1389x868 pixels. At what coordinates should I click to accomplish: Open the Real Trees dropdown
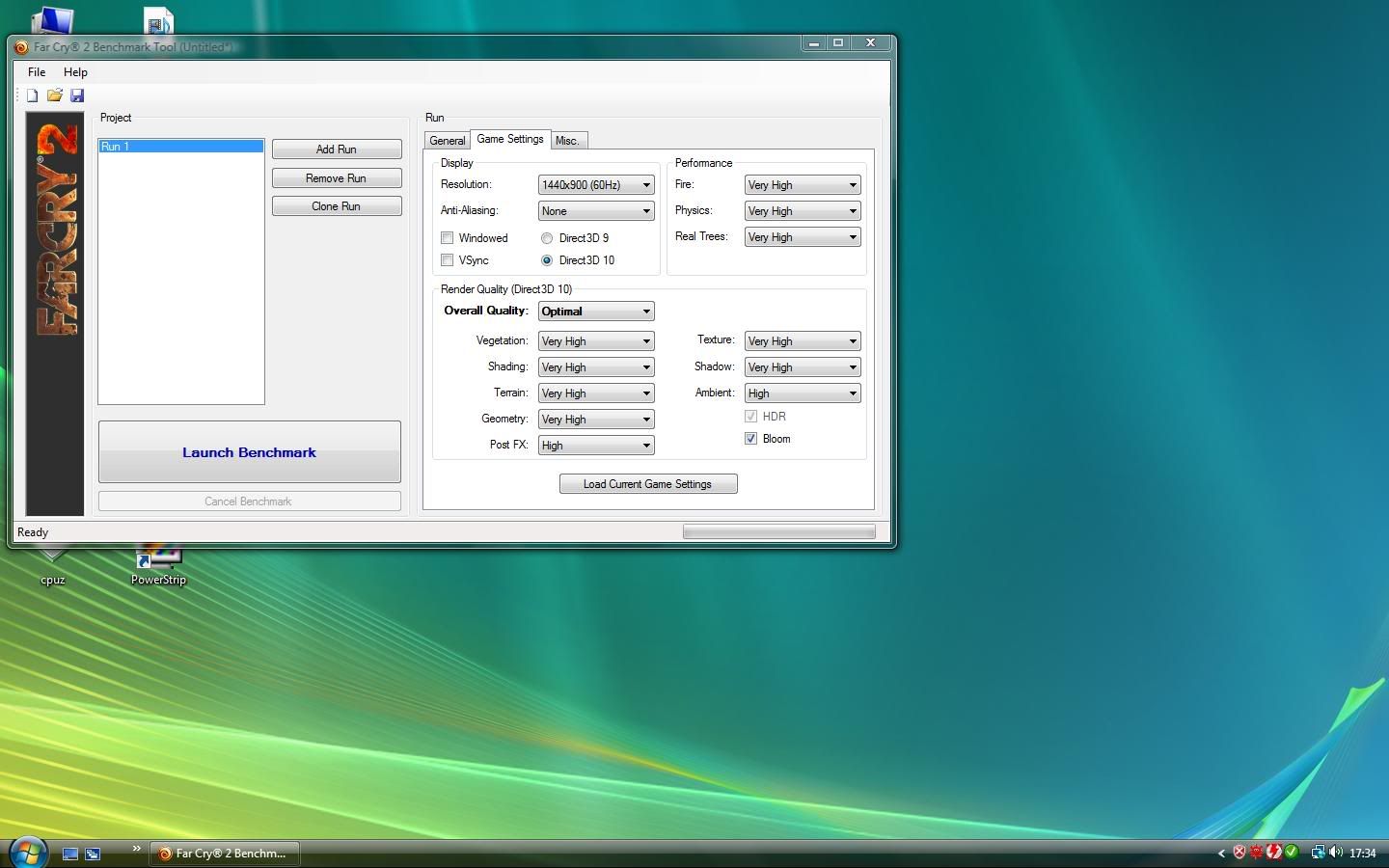pyautogui.click(x=803, y=237)
